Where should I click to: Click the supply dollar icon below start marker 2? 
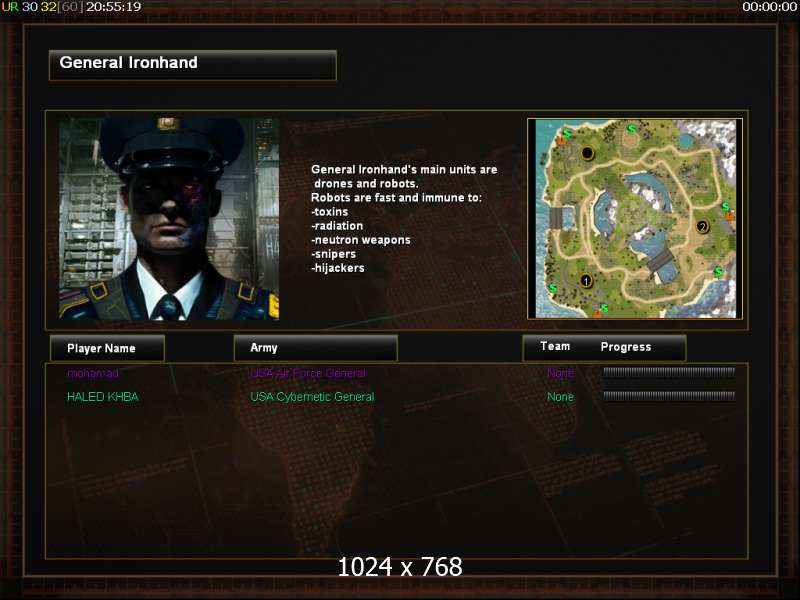point(718,271)
